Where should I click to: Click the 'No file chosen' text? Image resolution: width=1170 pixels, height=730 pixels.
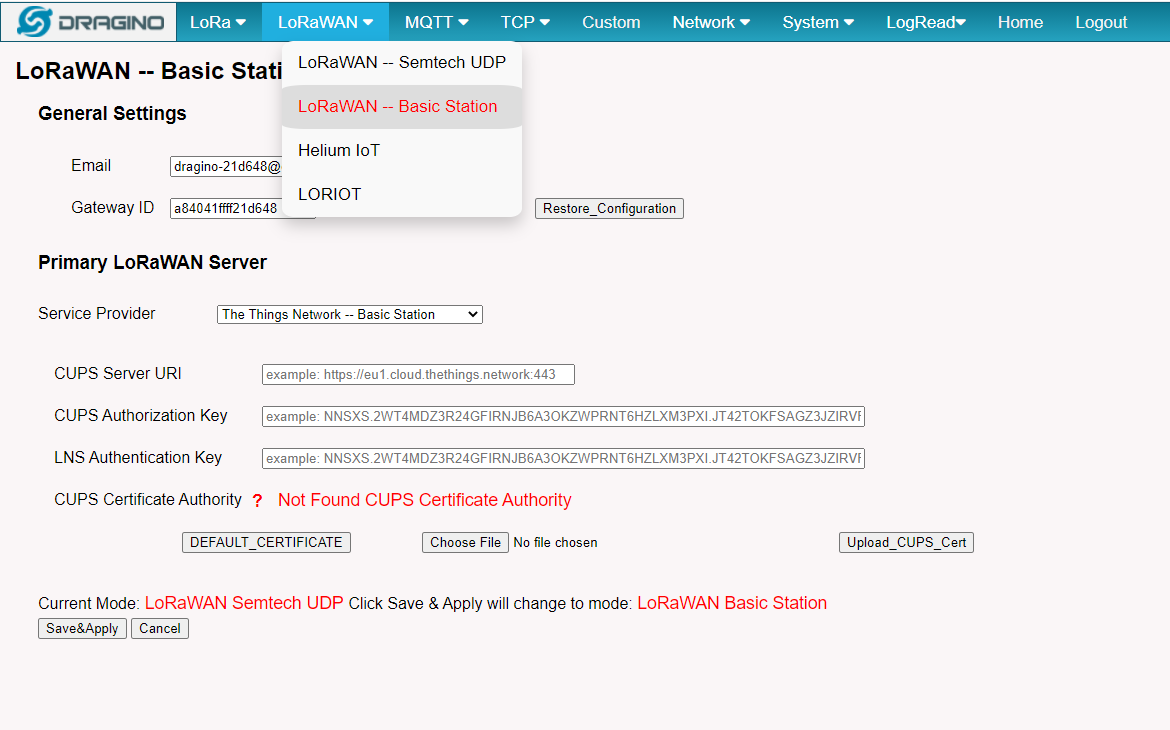[x=555, y=543]
